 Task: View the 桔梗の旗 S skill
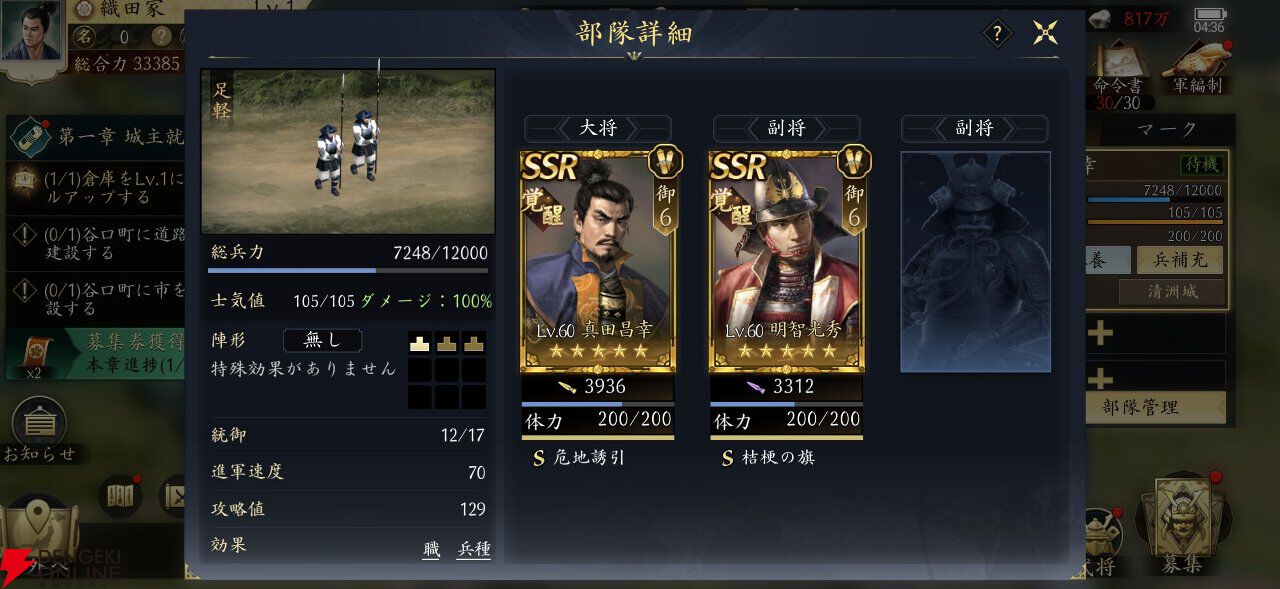(x=768, y=458)
